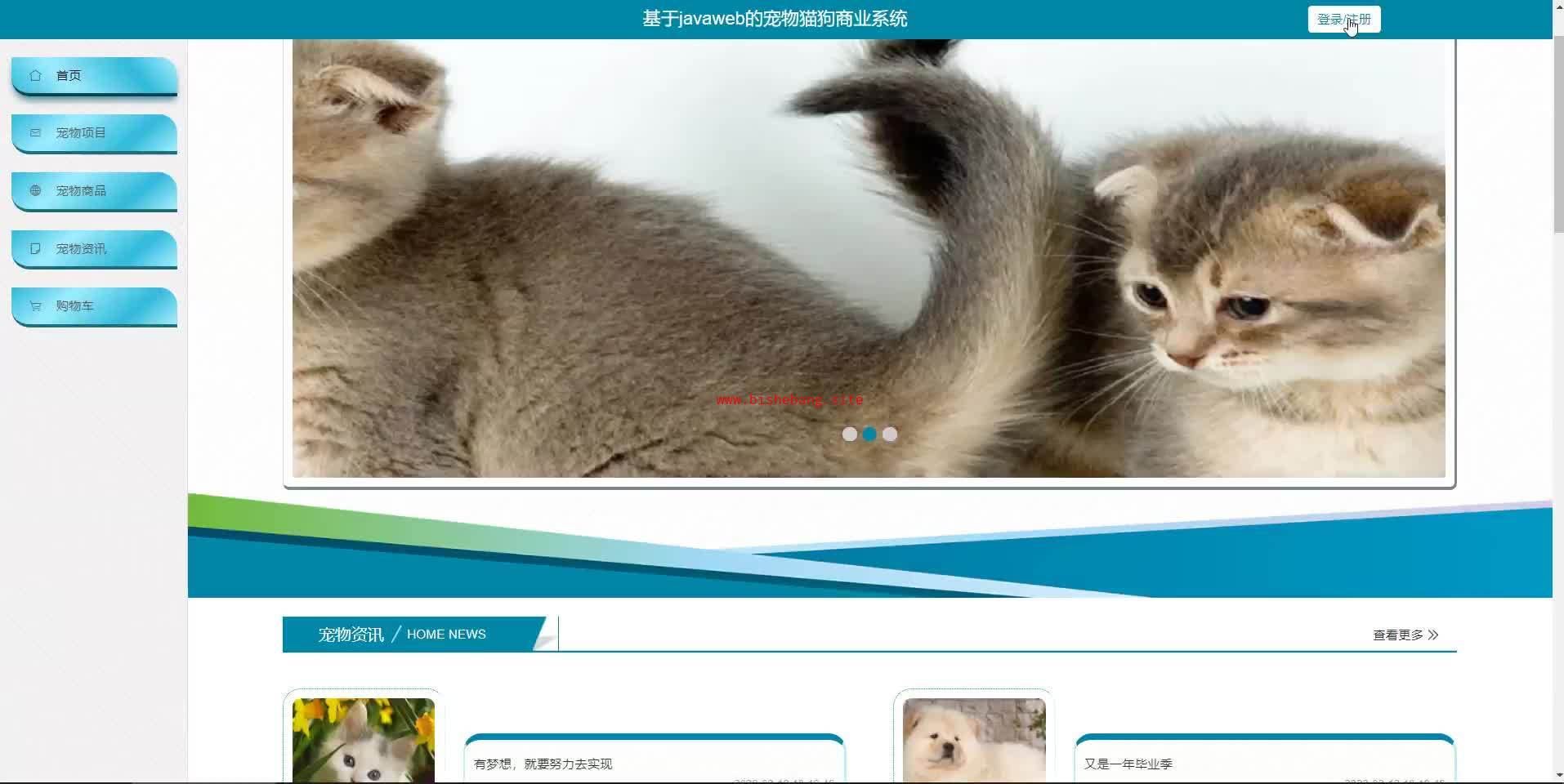The width and height of the screenshot is (1564, 784).
Task: Click the double chevron next to 查看更多
Action: 1433,635
